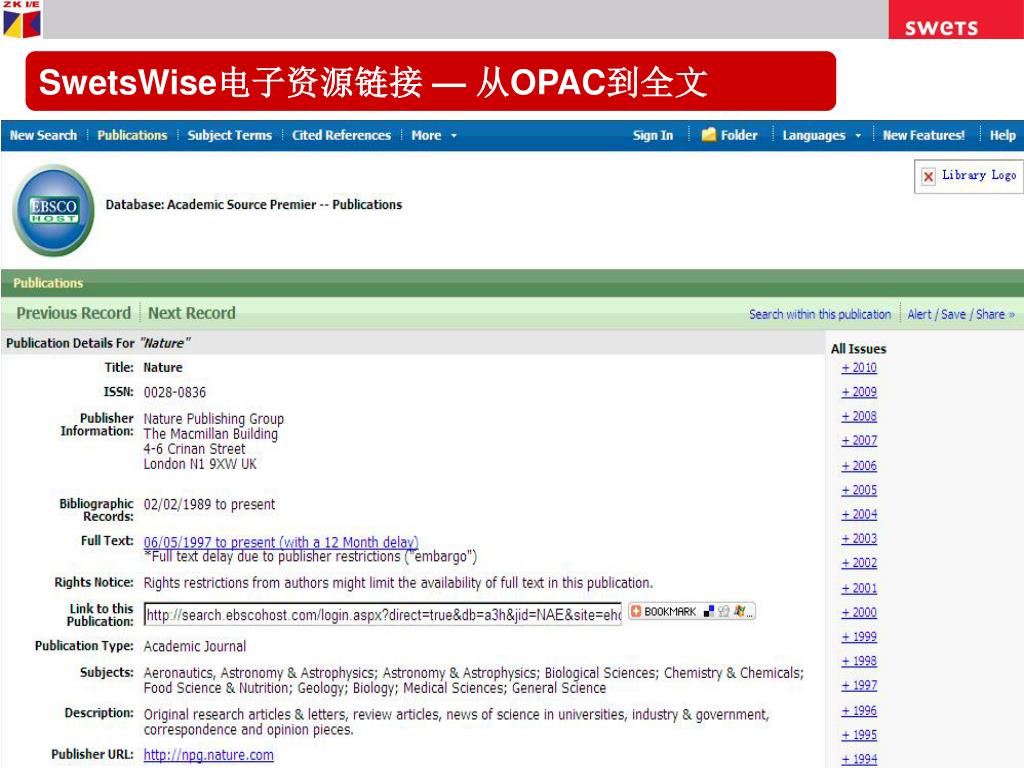Open the New Search menu item
Viewport: 1024px width, 768px height.
(43, 135)
